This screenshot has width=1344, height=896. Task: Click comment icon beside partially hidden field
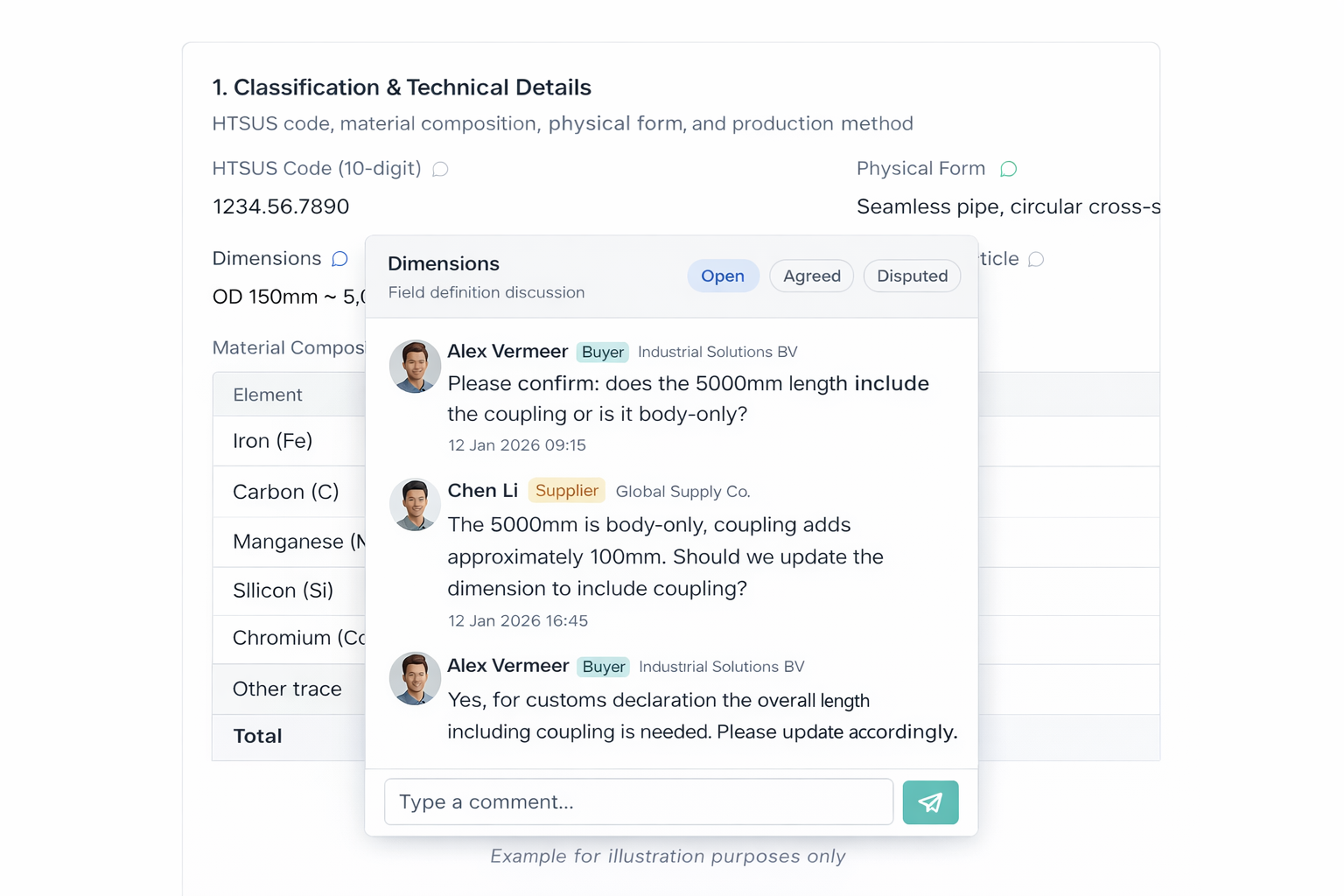coord(1036,259)
